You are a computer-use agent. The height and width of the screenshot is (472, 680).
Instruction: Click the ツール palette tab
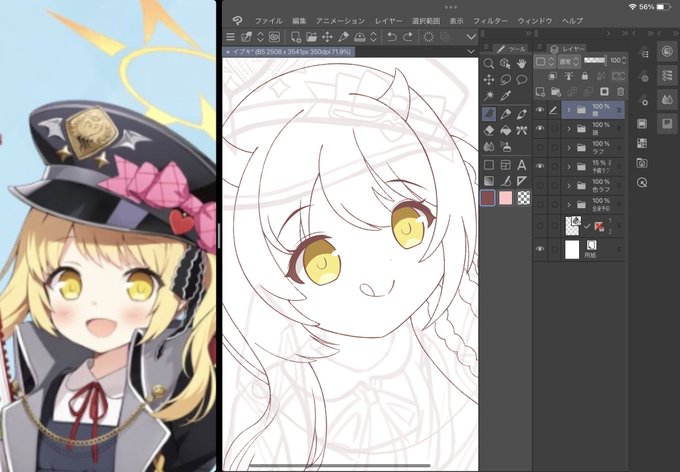(512, 49)
